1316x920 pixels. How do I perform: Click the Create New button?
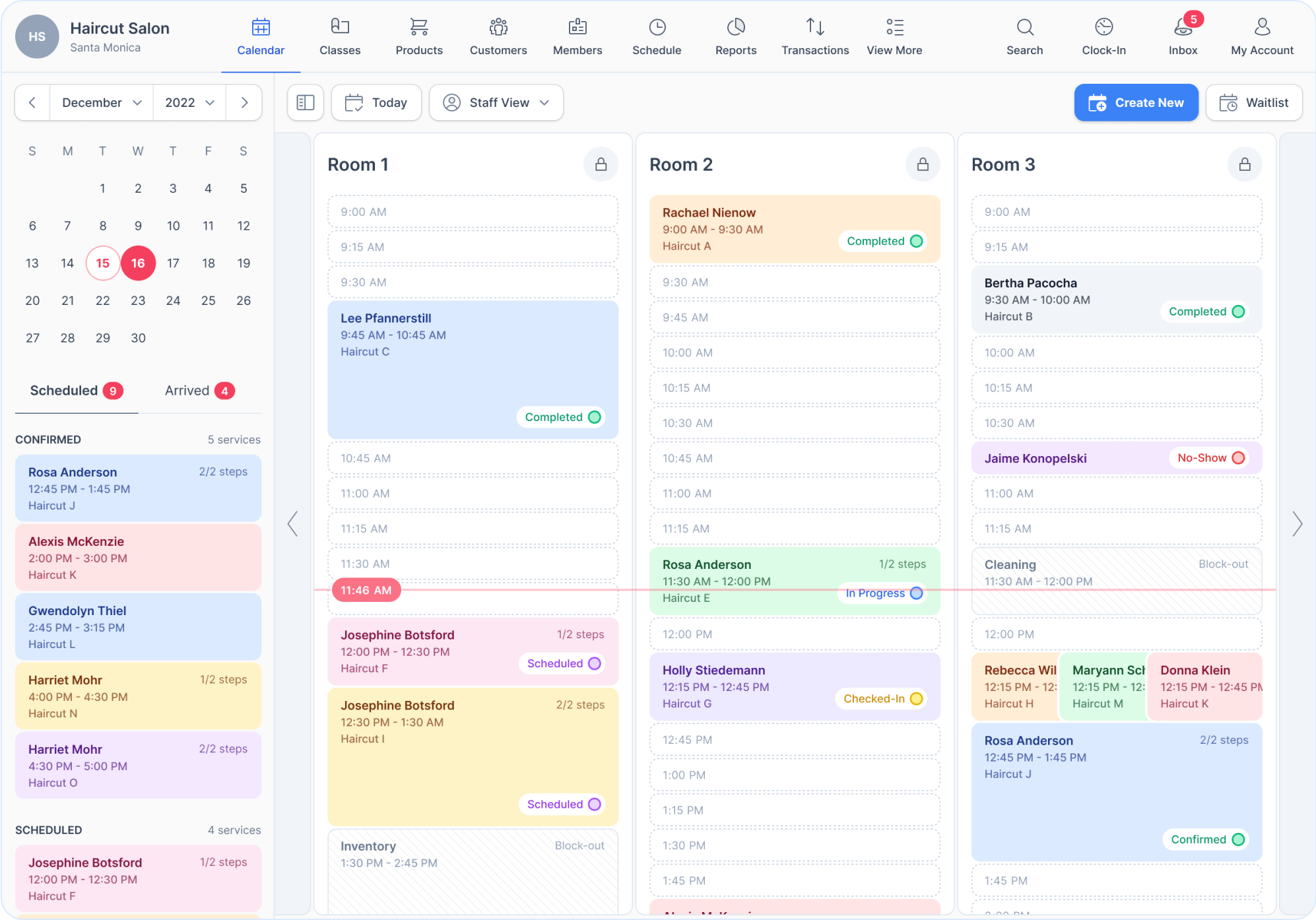coord(1136,103)
